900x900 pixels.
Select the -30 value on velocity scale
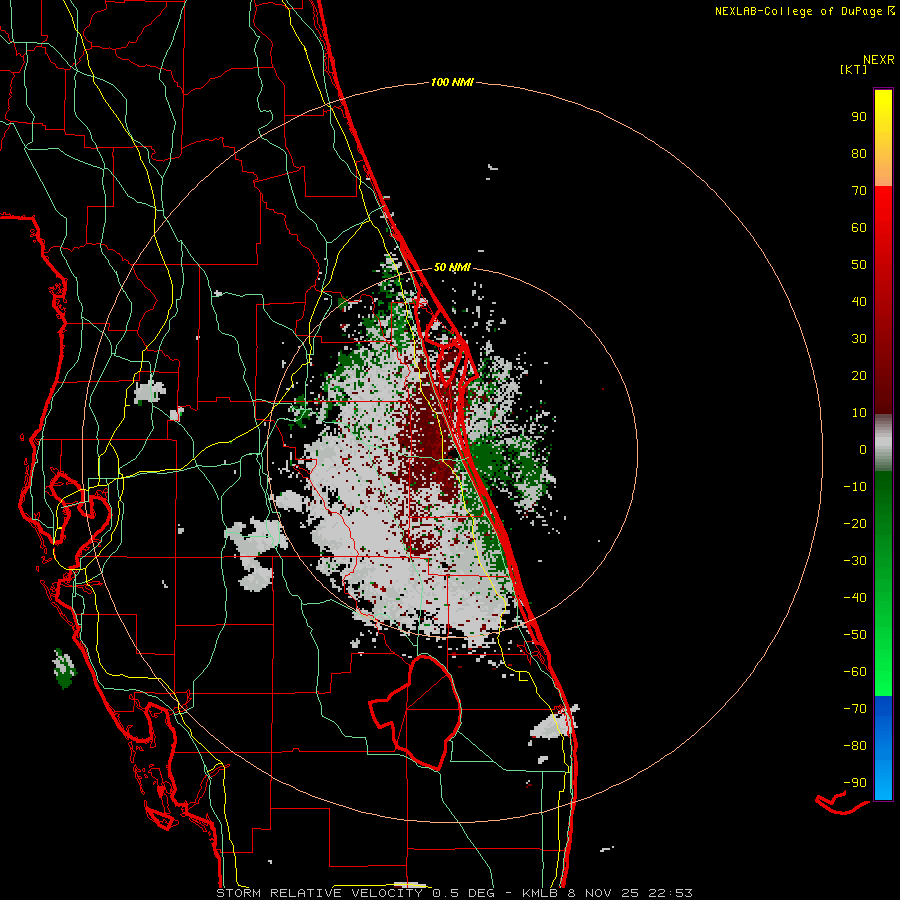tap(855, 561)
